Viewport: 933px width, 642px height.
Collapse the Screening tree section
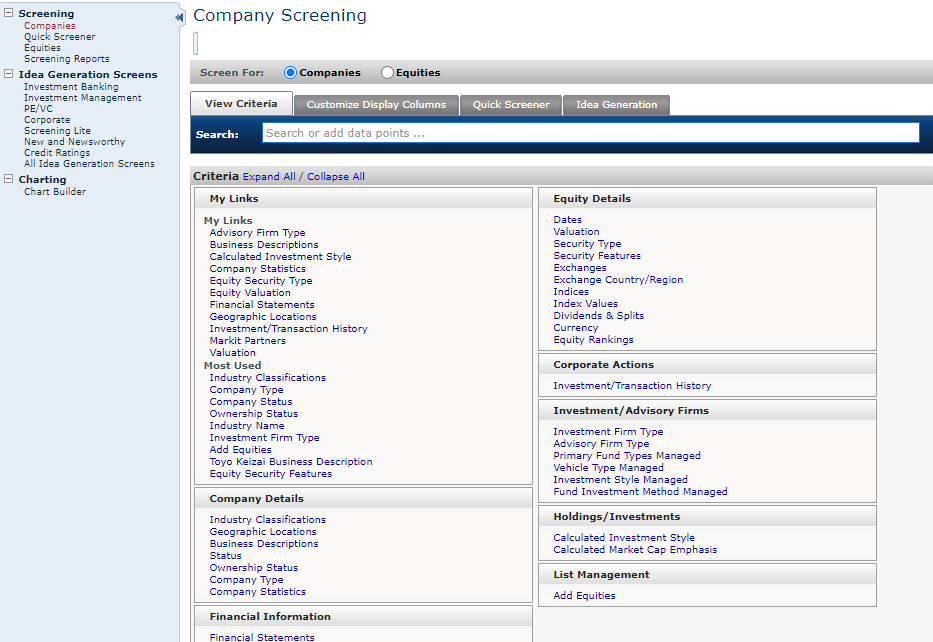pyautogui.click(x=9, y=14)
